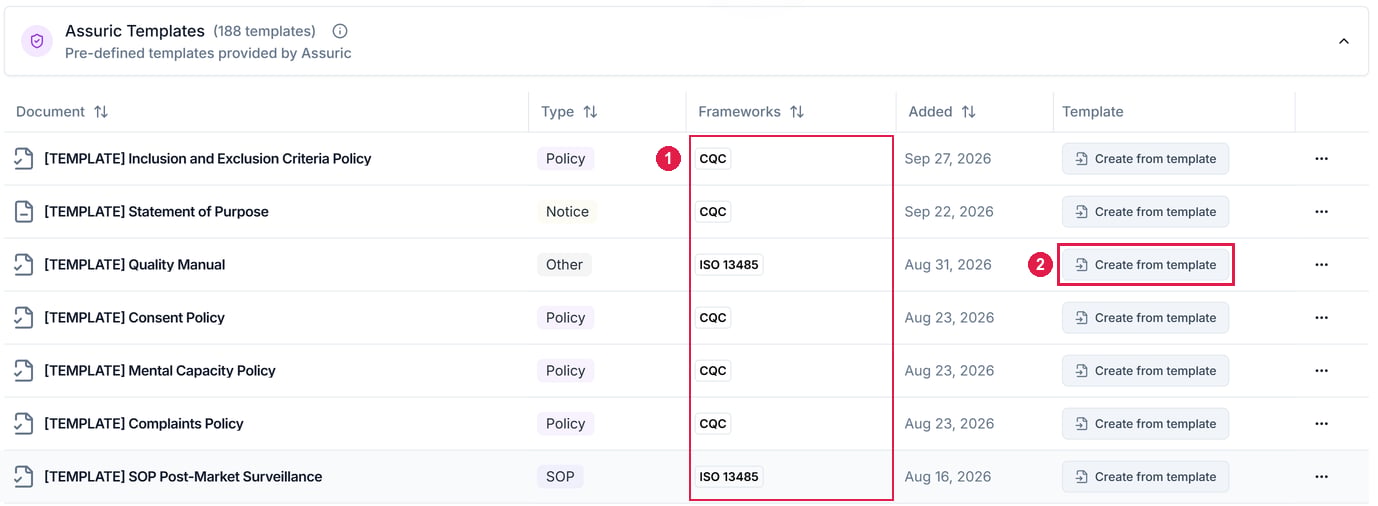Create from template for Complaints Policy

click(x=1145, y=424)
